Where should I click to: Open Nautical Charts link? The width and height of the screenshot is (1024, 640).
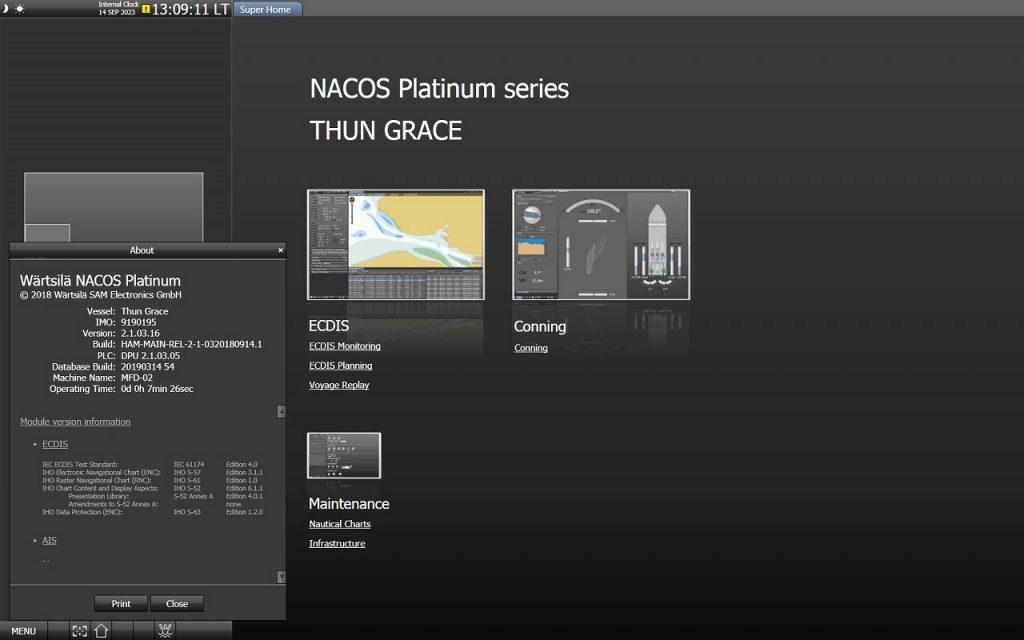[x=340, y=524]
